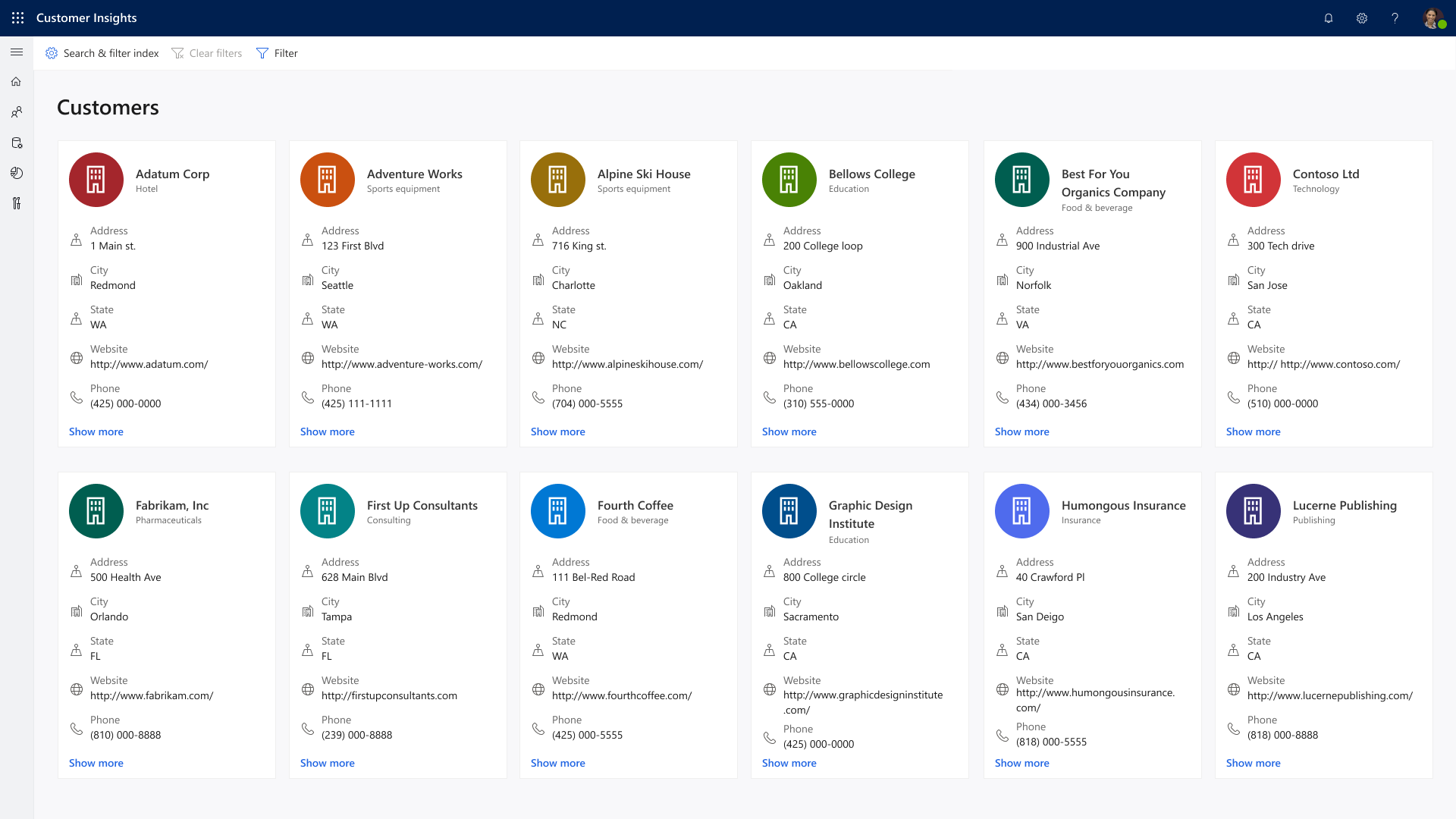1456x819 pixels.
Task: Click the Alpine Ski House logo circle
Action: [x=558, y=180]
